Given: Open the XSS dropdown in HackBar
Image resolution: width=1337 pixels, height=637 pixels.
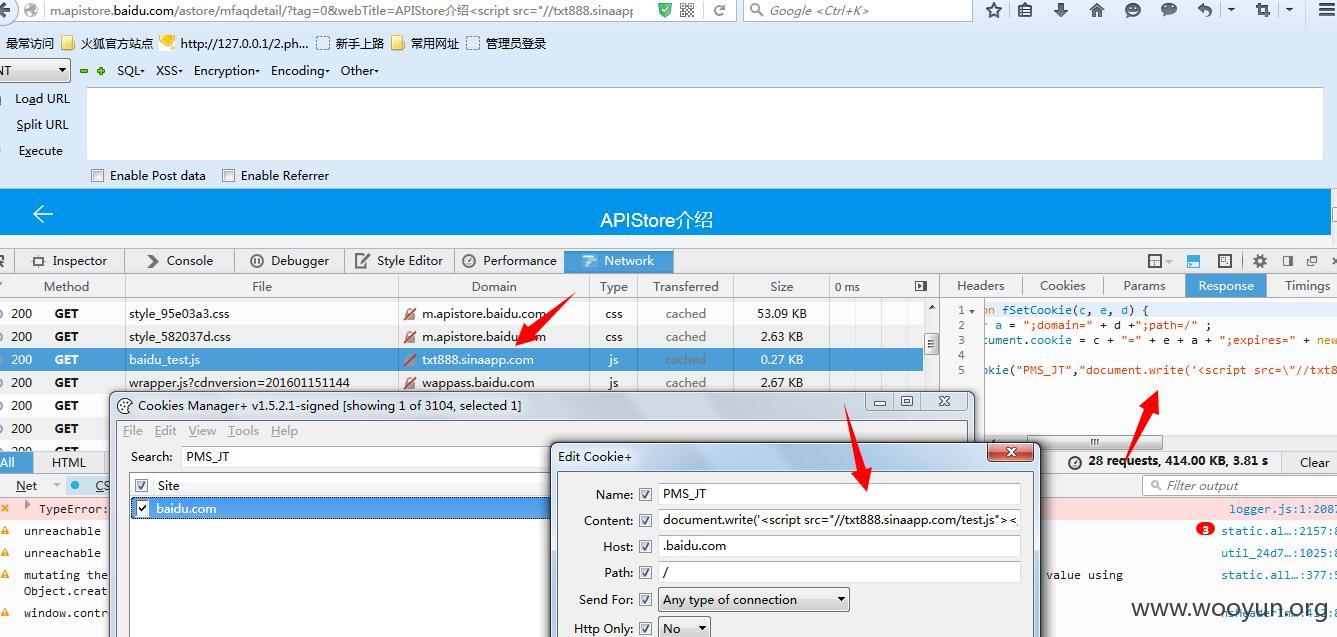Looking at the screenshot, I should (169, 71).
